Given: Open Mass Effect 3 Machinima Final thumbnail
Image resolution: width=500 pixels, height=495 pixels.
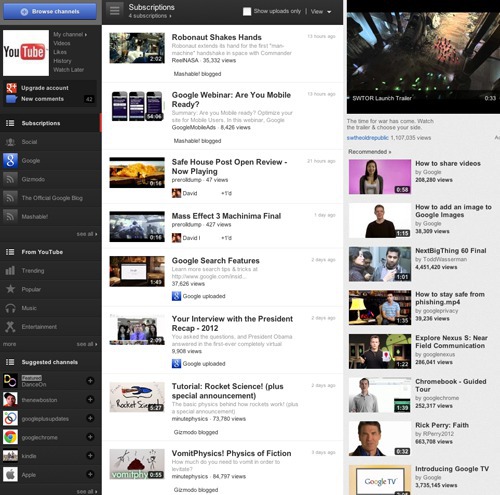Looking at the screenshot, I should coord(137,227).
